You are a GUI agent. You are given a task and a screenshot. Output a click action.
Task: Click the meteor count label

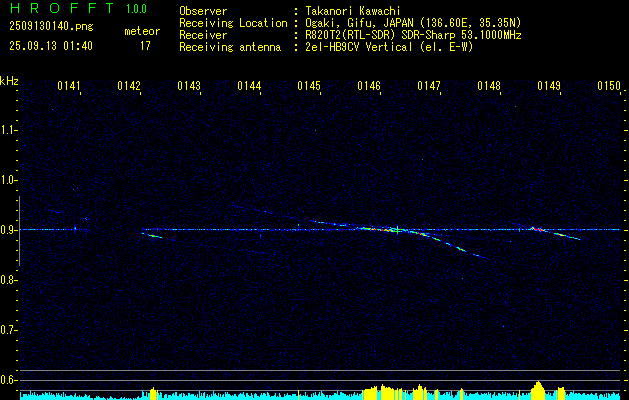(142, 31)
